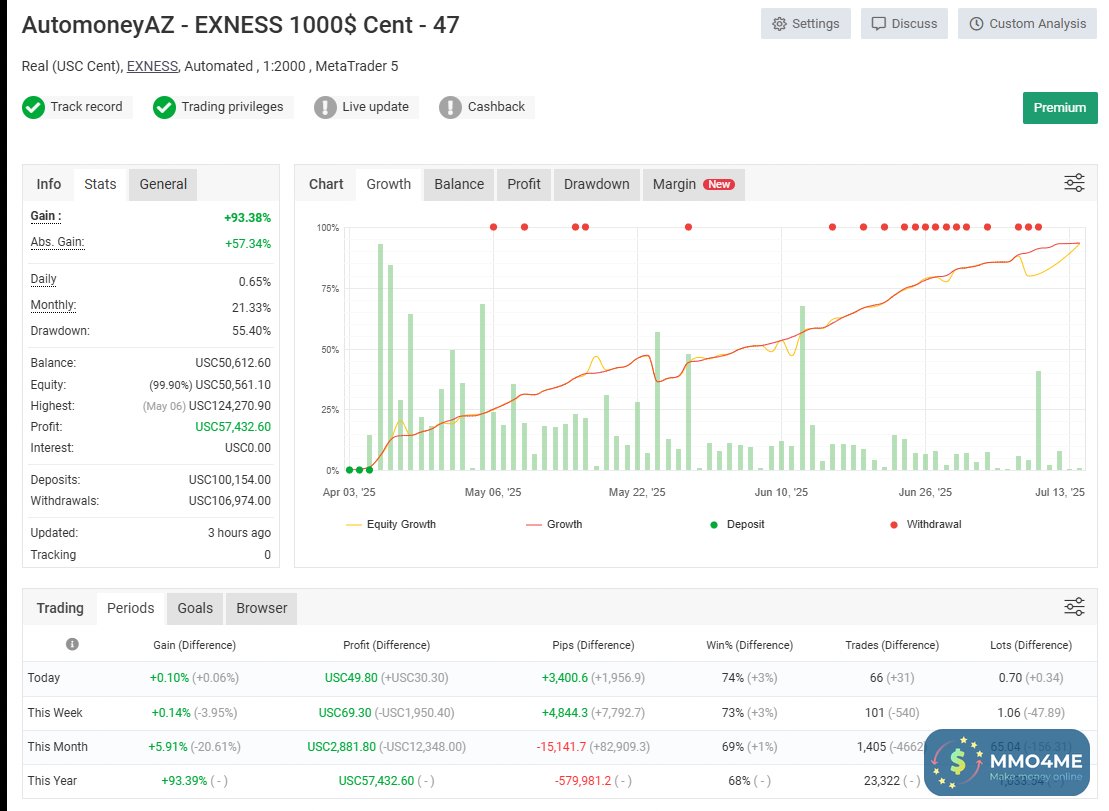Image resolution: width=1109 pixels, height=811 pixels.
Task: Click the '3 hours ago' updated value
Action: click(x=239, y=533)
